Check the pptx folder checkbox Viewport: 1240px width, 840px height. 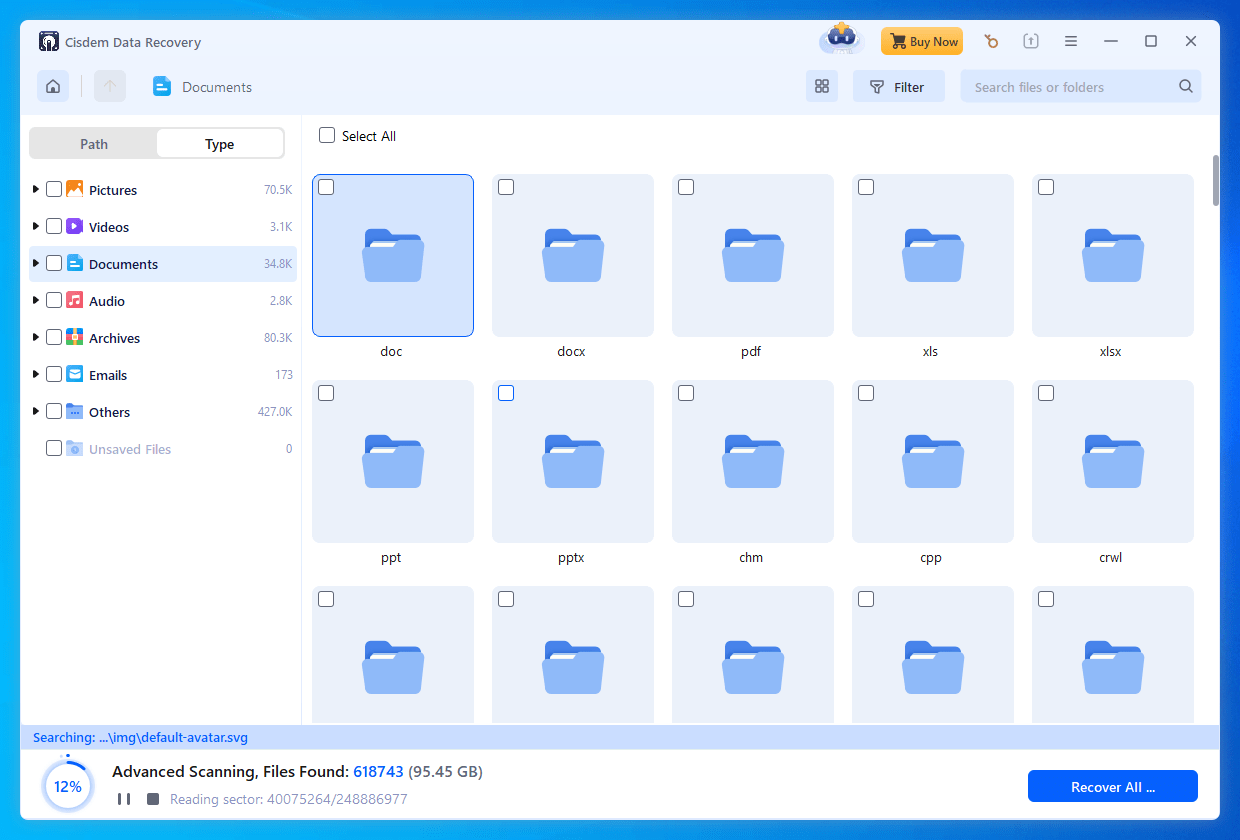[506, 393]
